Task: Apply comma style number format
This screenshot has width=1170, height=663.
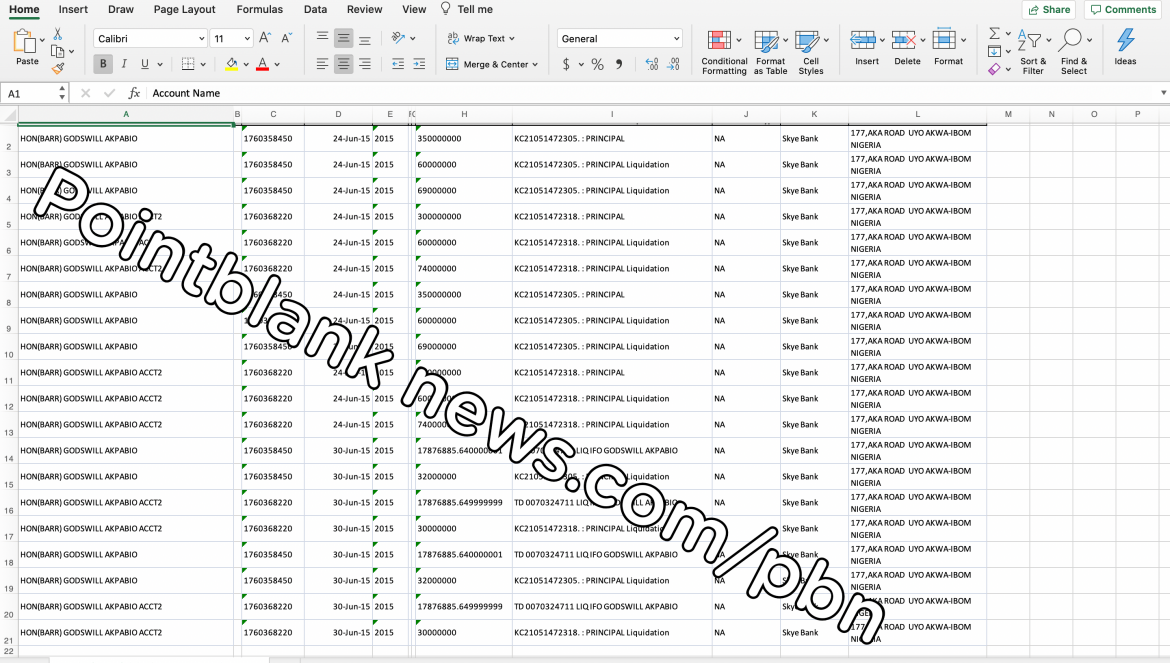Action: 619,65
